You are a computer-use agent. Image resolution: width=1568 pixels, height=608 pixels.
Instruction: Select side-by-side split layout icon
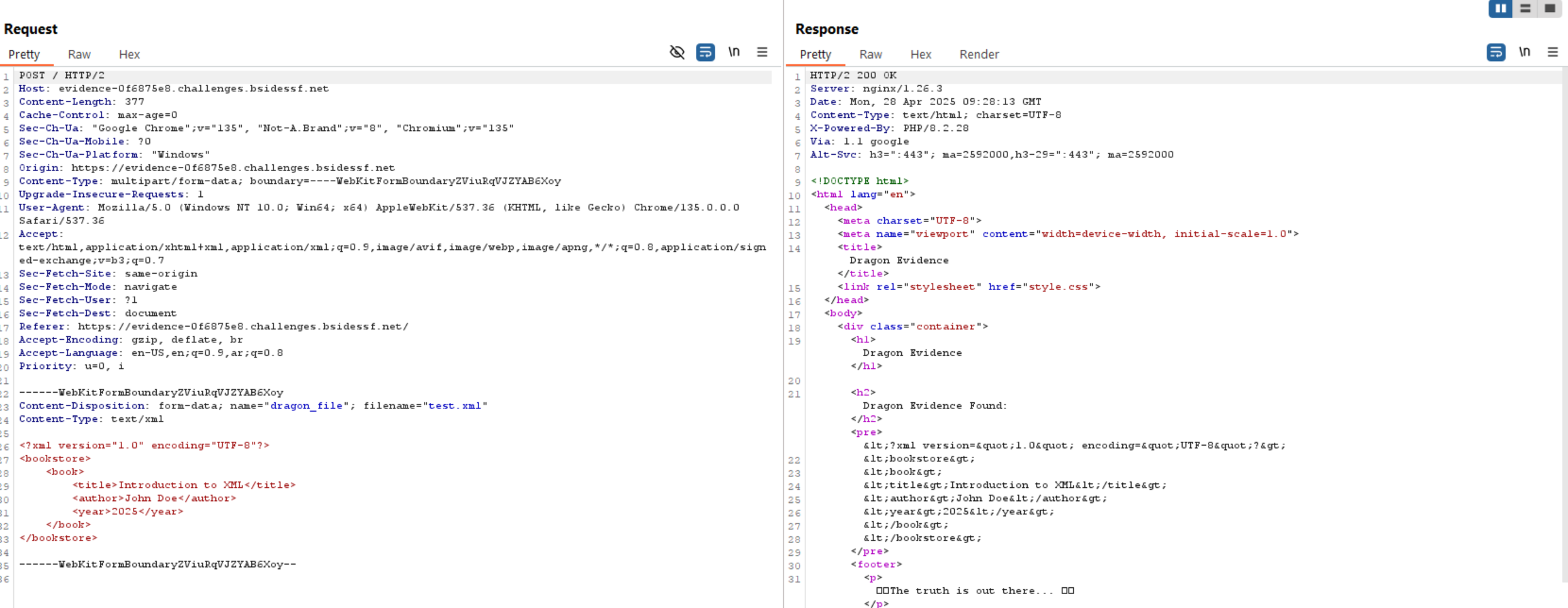click(x=1501, y=8)
